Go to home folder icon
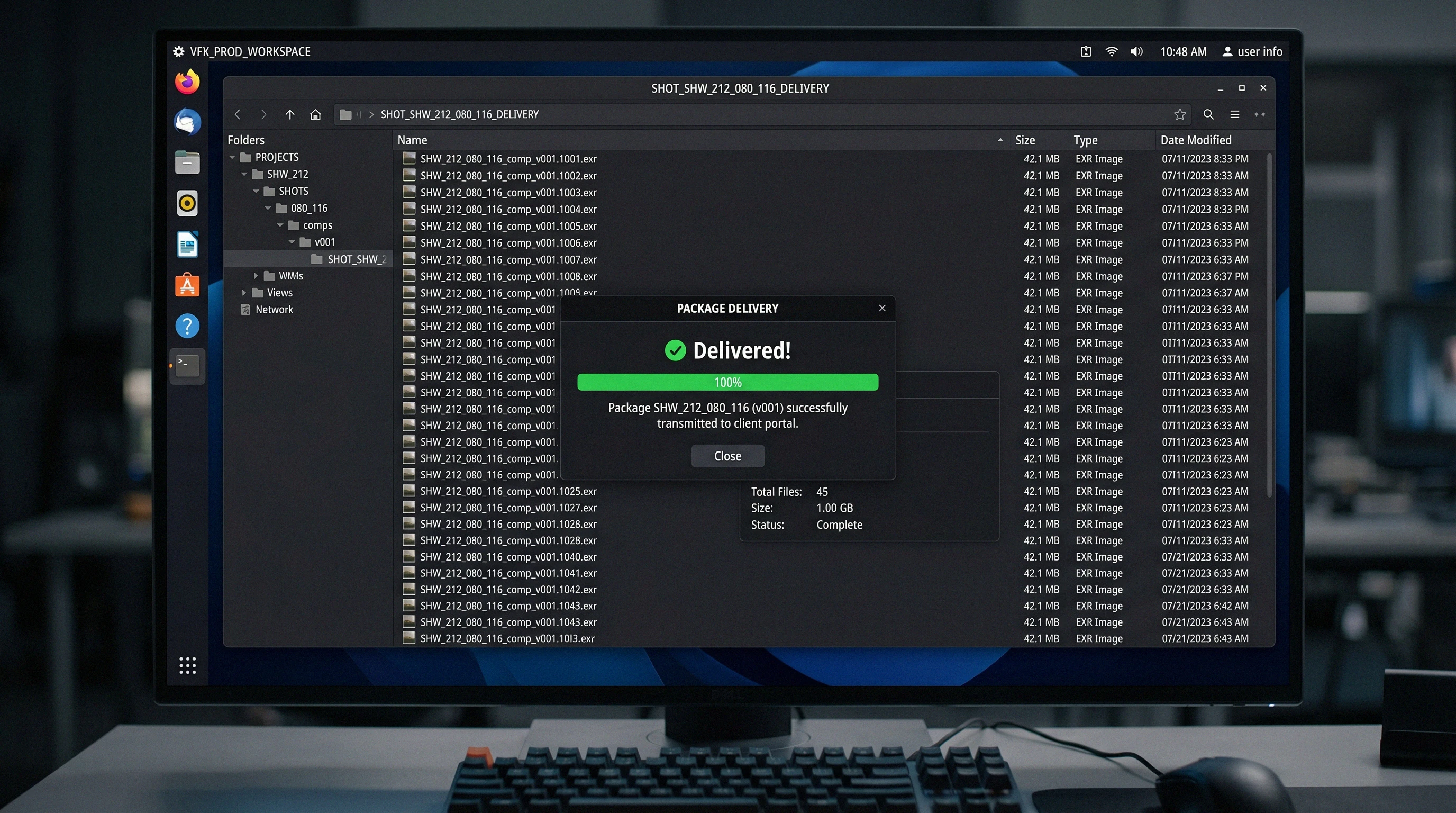Image resolution: width=1456 pixels, height=813 pixels. point(315,115)
